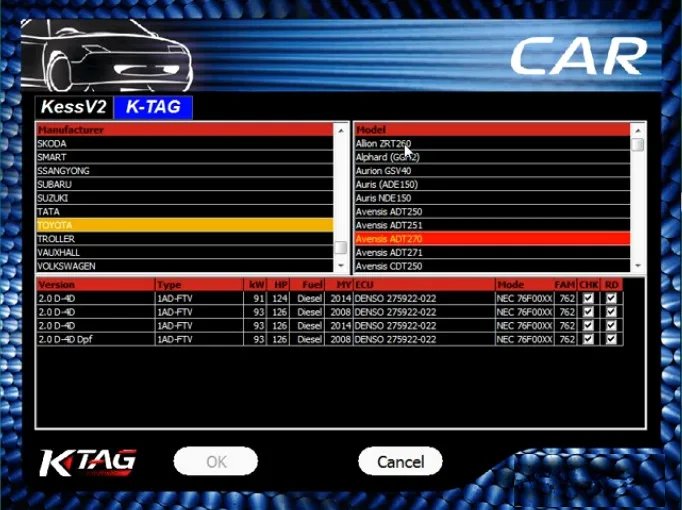Click model list down arrow
The image size is (682, 510).
point(638,265)
